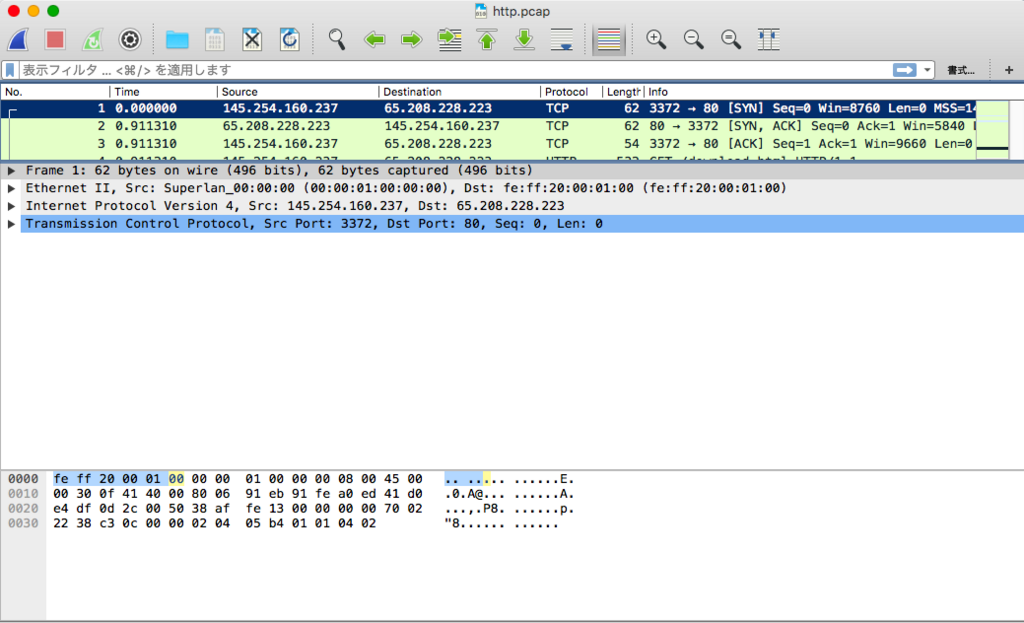Click destination 145.254.160.237 in packet 2
Screen dimensions: 1024x623
pos(441,126)
